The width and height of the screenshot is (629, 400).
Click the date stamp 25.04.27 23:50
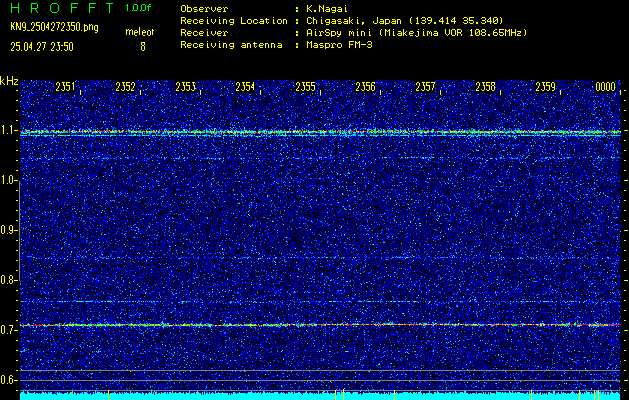coord(42,47)
